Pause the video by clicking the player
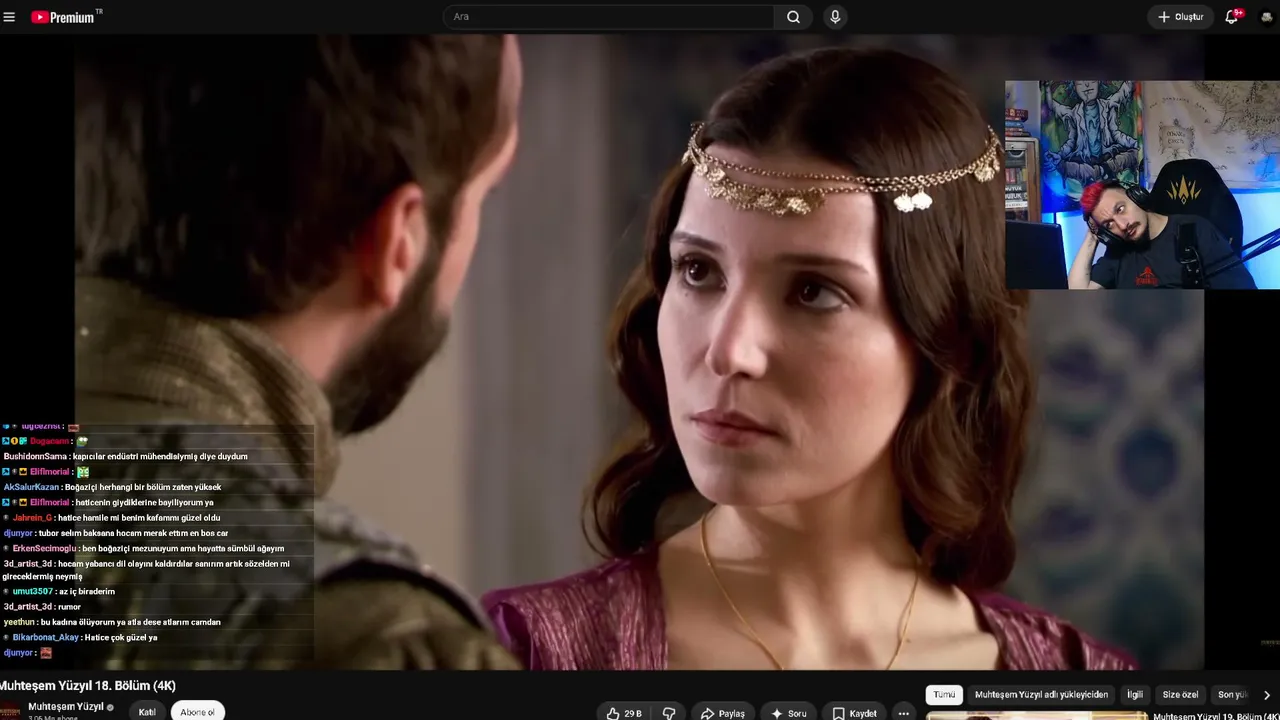Viewport: 1280px width, 720px height. pos(640,350)
